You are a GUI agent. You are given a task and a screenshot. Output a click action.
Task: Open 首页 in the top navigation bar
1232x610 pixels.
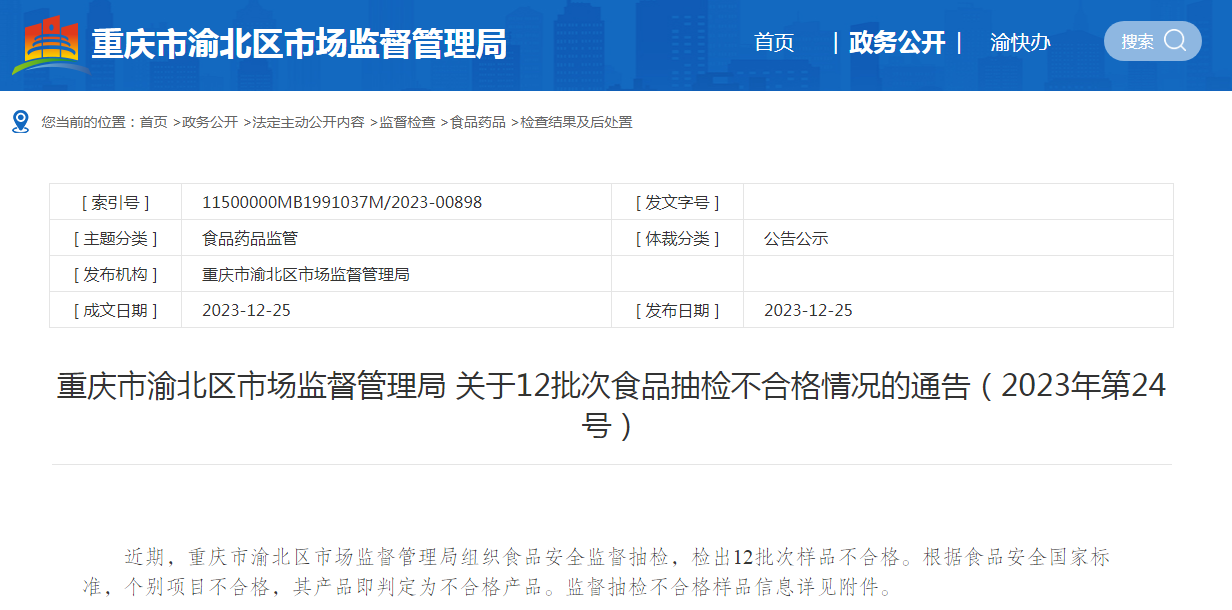[774, 43]
